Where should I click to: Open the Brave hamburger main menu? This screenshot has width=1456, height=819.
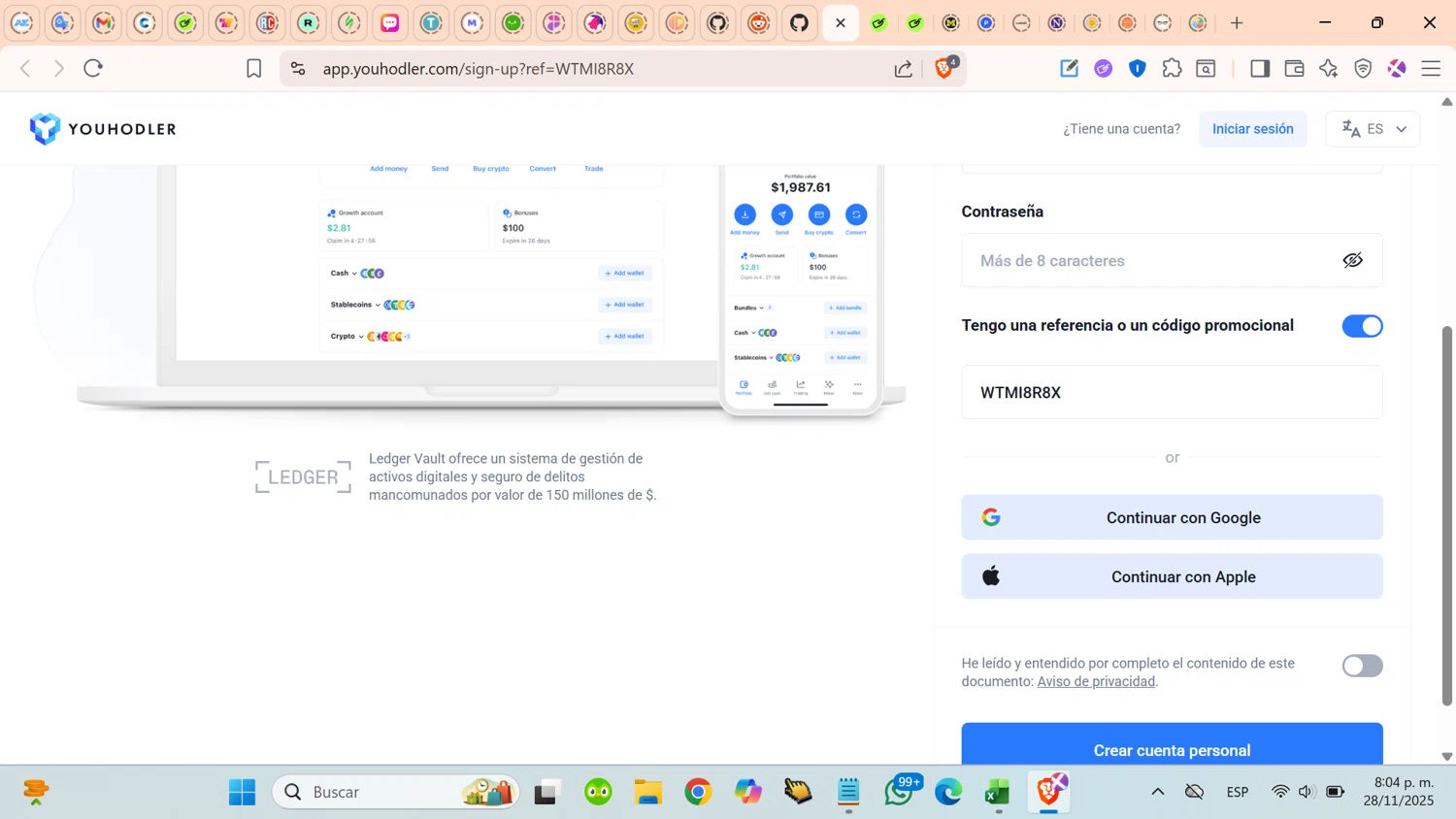1431,68
